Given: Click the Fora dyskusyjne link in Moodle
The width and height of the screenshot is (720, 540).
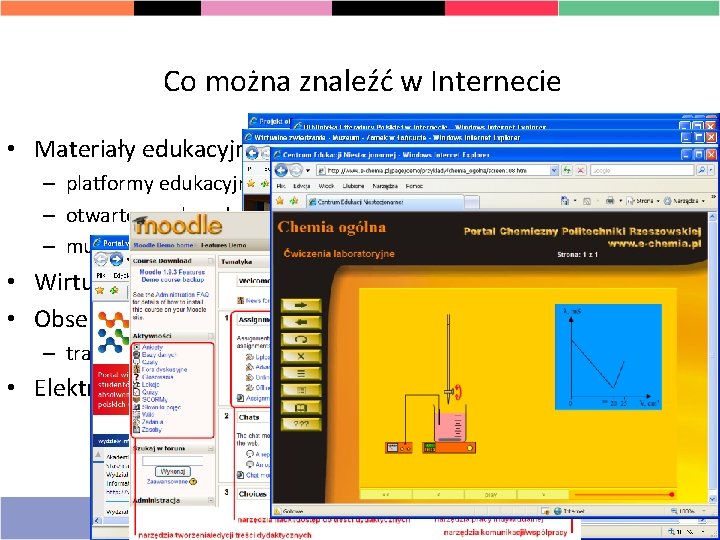Looking at the screenshot, I should pos(164,369).
